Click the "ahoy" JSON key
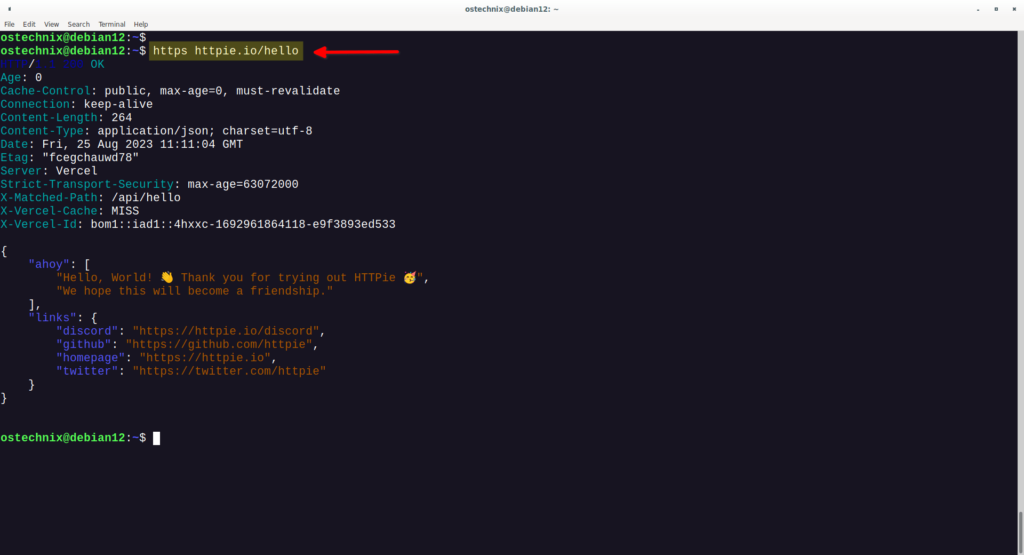Screen dimensions: 1024x555 pyautogui.click(x=49, y=264)
